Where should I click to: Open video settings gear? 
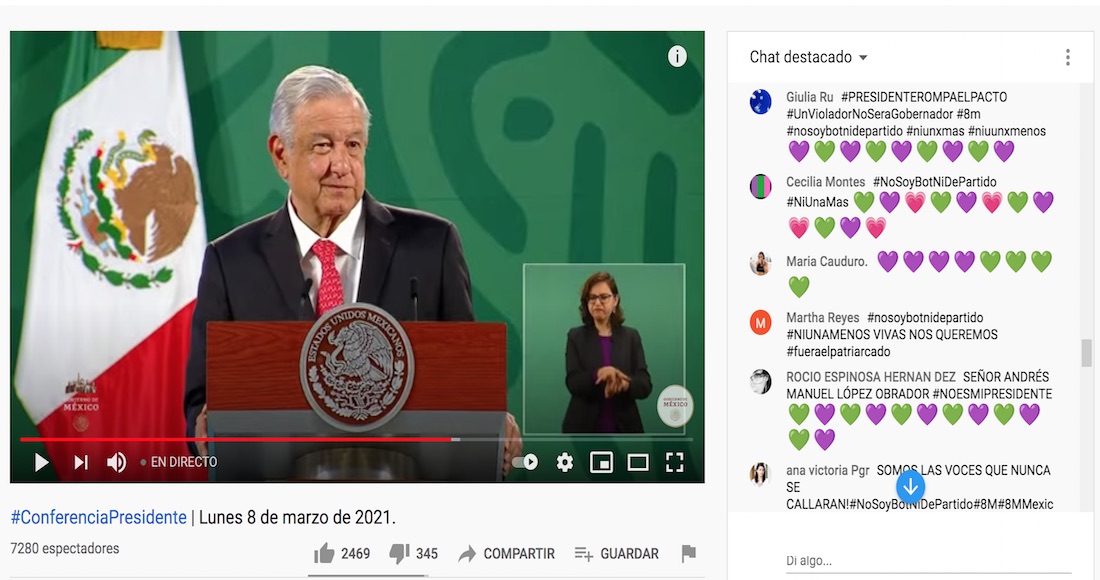click(x=565, y=462)
